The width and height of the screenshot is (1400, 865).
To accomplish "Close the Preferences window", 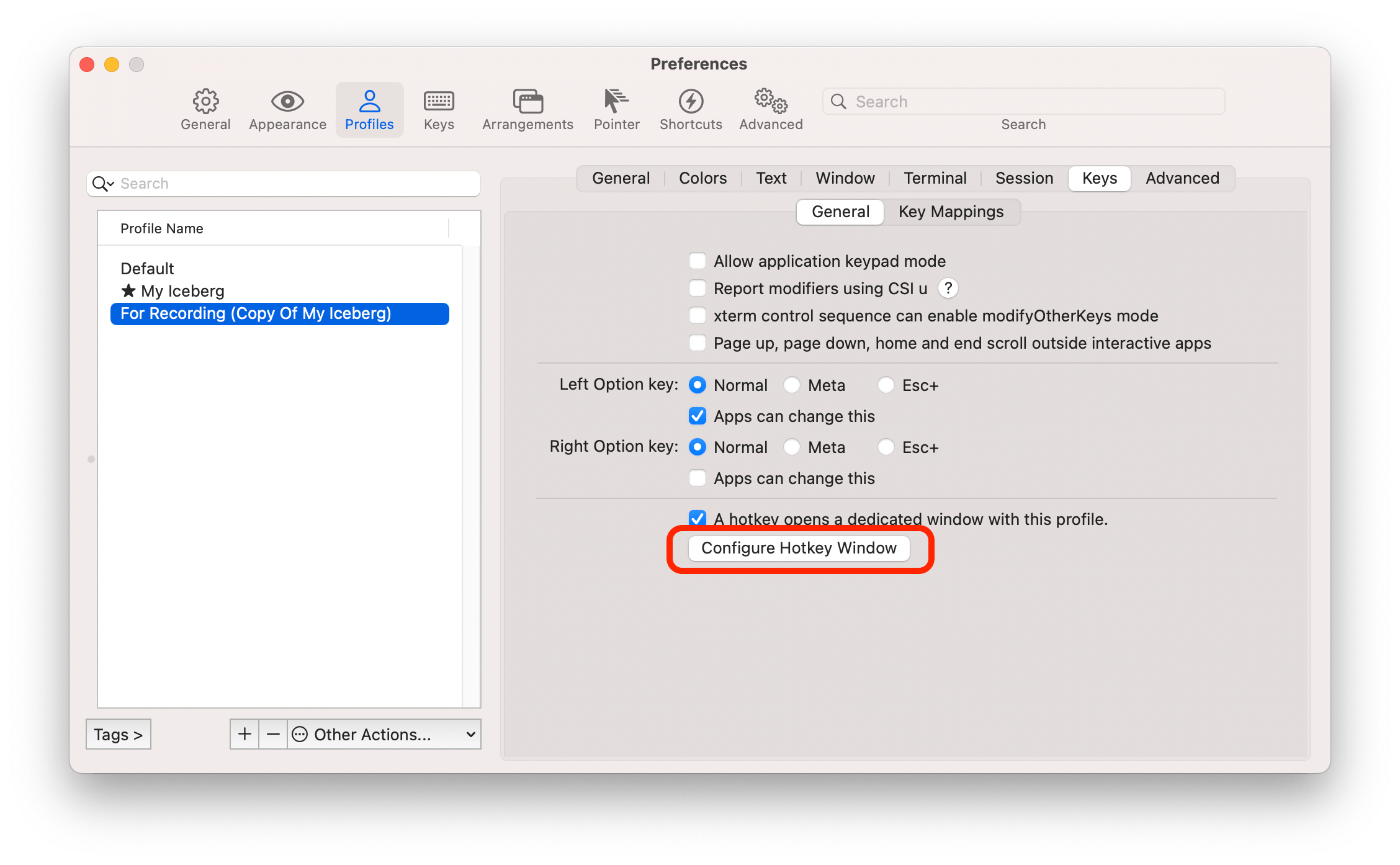I will [x=87, y=65].
